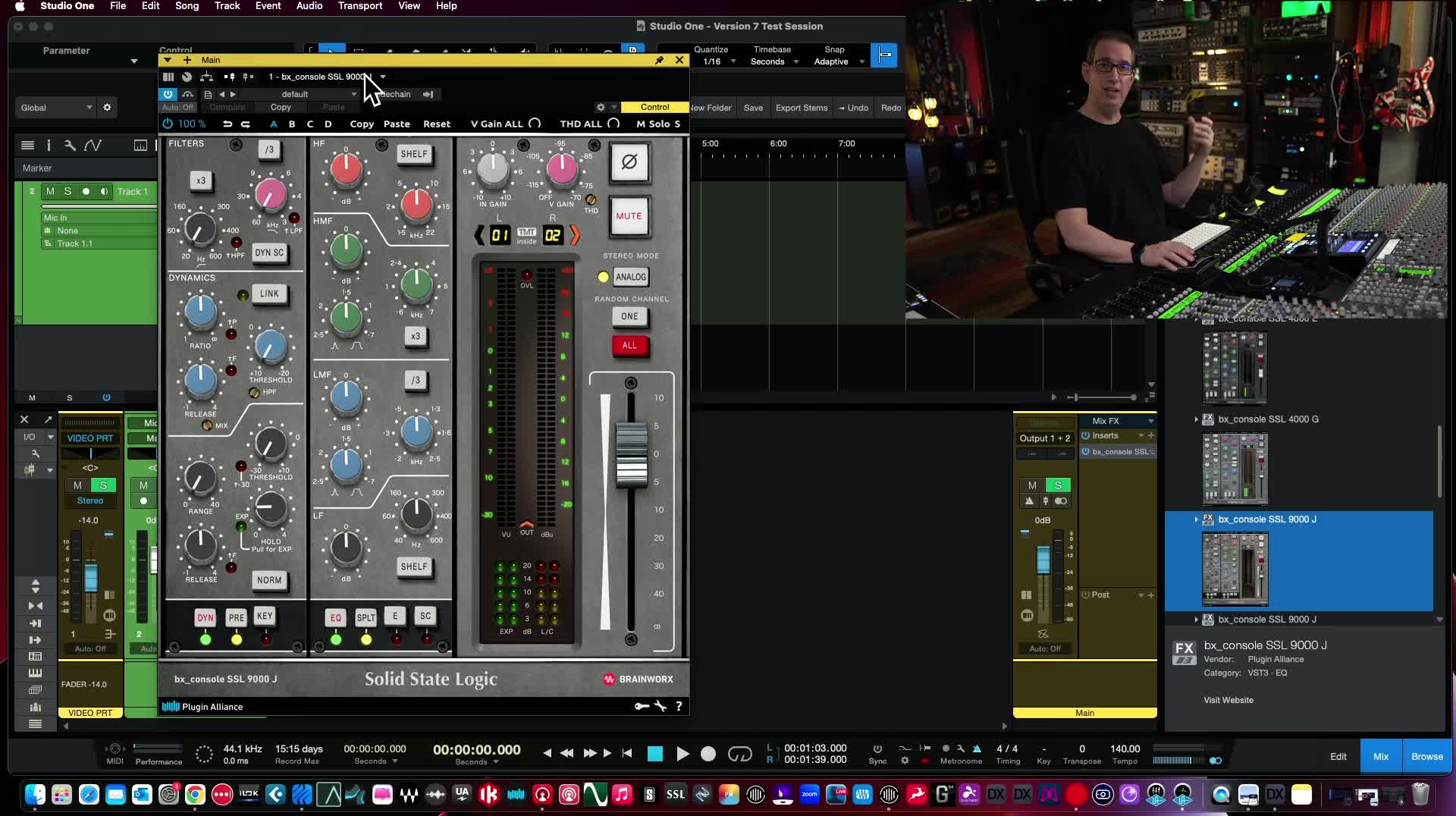Viewport: 1456px width, 816px height.
Task: Click the Stop transport button
Action: 655,754
